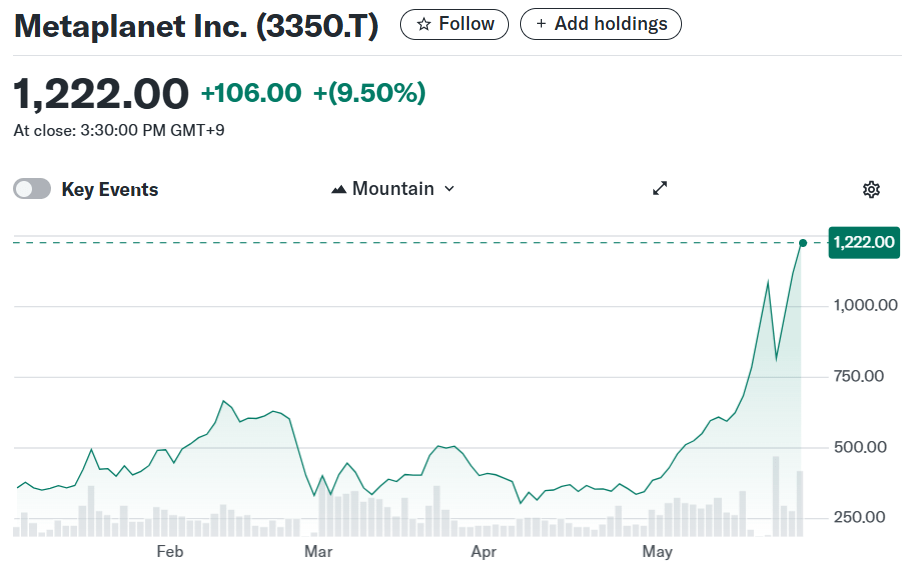The image size is (909, 576).
Task: Click the Apr label on time axis
Action: [483, 551]
